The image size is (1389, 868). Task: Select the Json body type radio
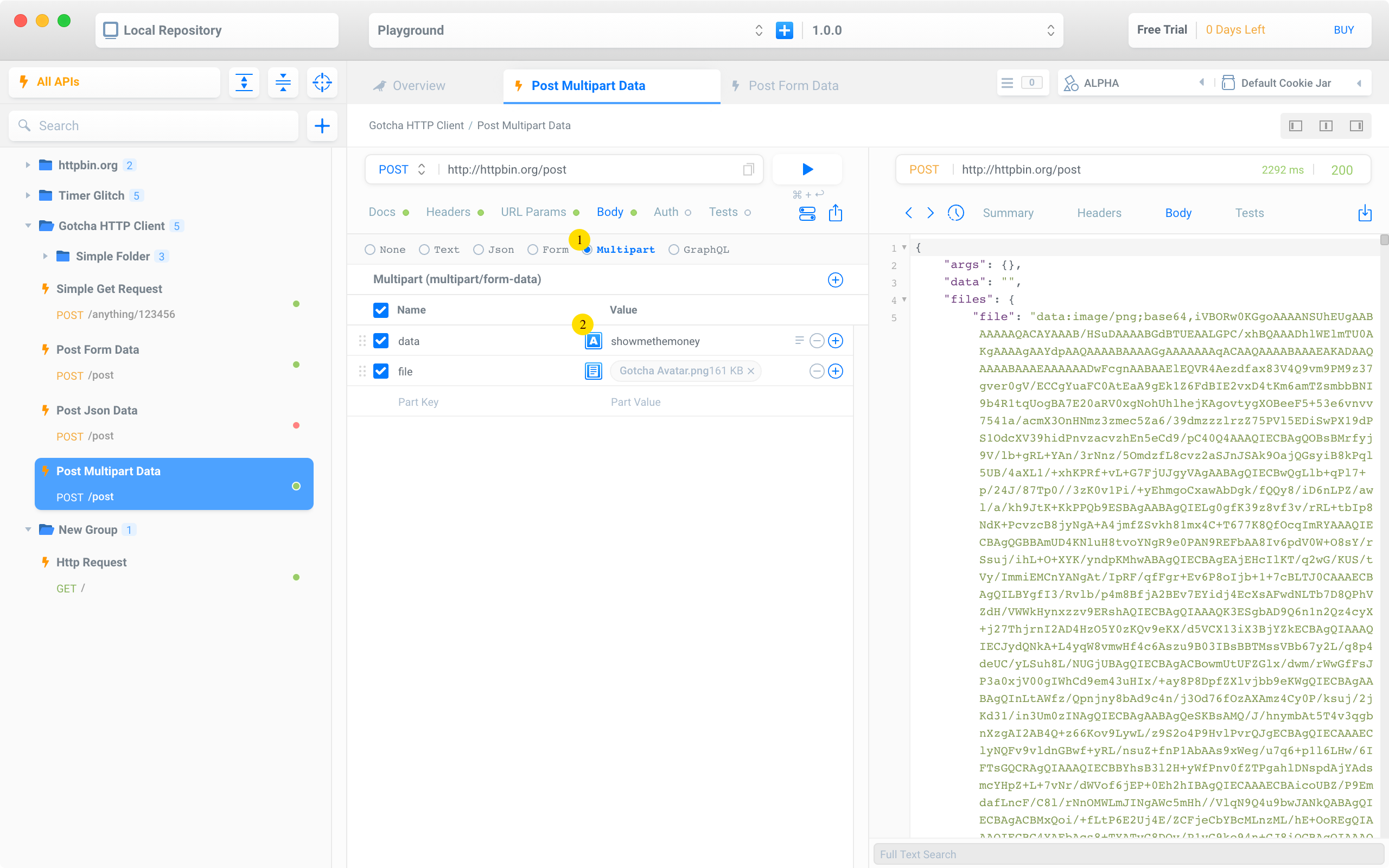point(478,250)
